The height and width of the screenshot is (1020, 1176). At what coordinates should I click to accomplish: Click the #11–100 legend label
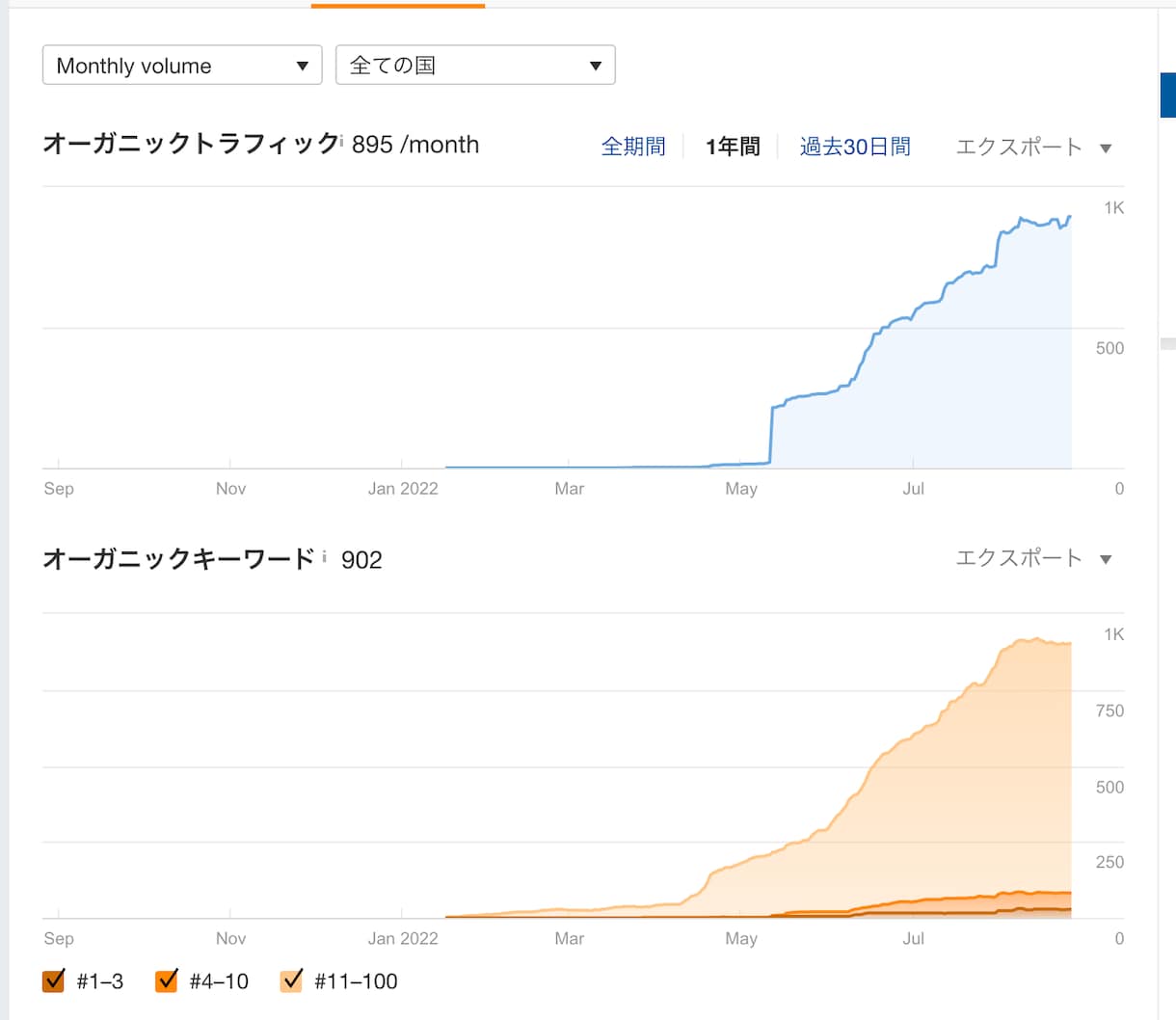tap(356, 981)
